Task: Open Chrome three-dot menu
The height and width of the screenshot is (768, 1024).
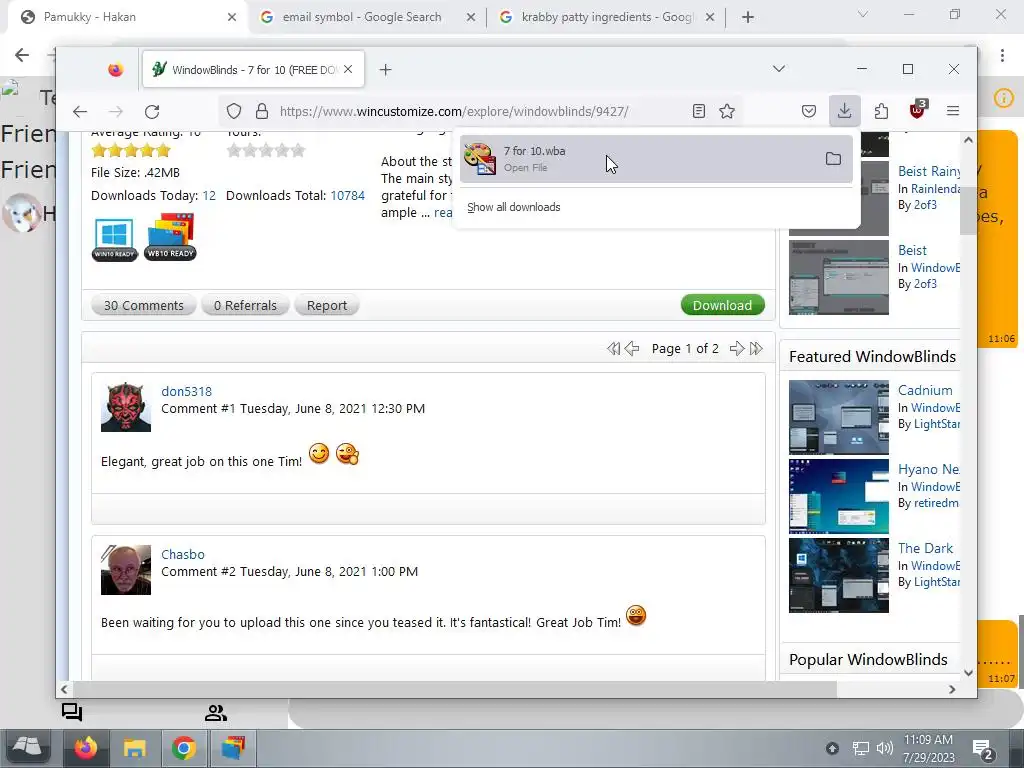Action: tap(1002, 55)
